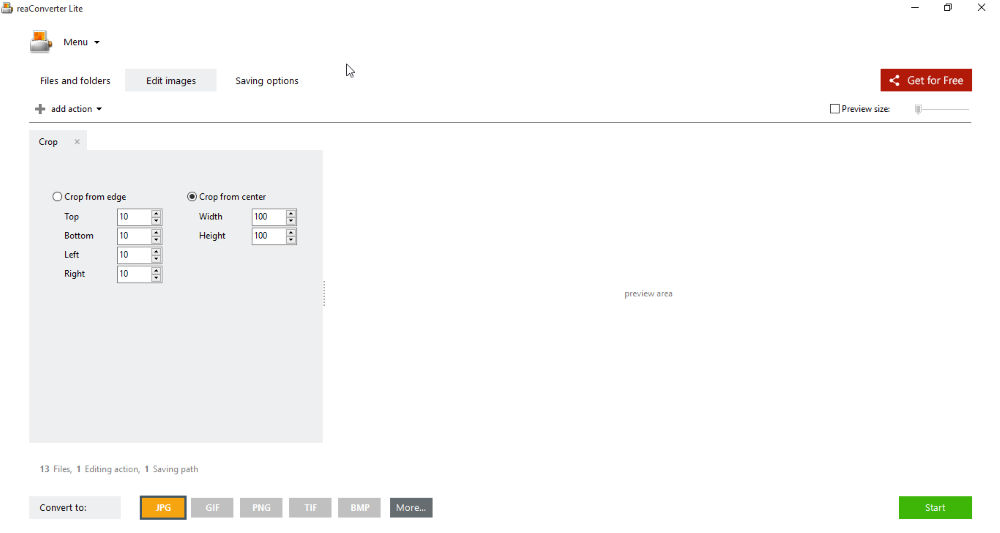Click the green Start button
This screenshot has height=533, width=1000.
936,508
